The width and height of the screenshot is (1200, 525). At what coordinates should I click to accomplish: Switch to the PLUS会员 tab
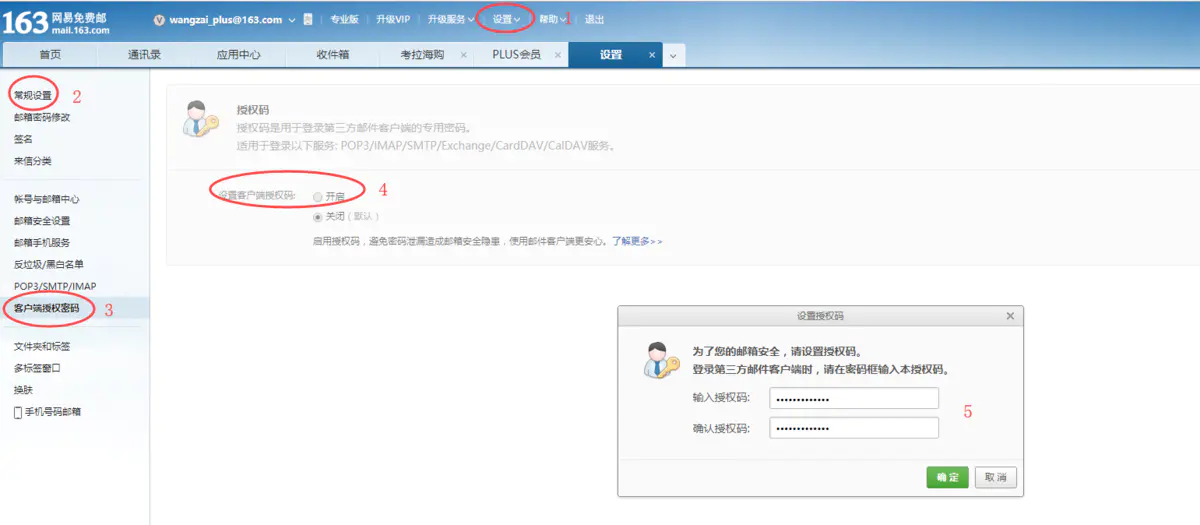click(516, 55)
